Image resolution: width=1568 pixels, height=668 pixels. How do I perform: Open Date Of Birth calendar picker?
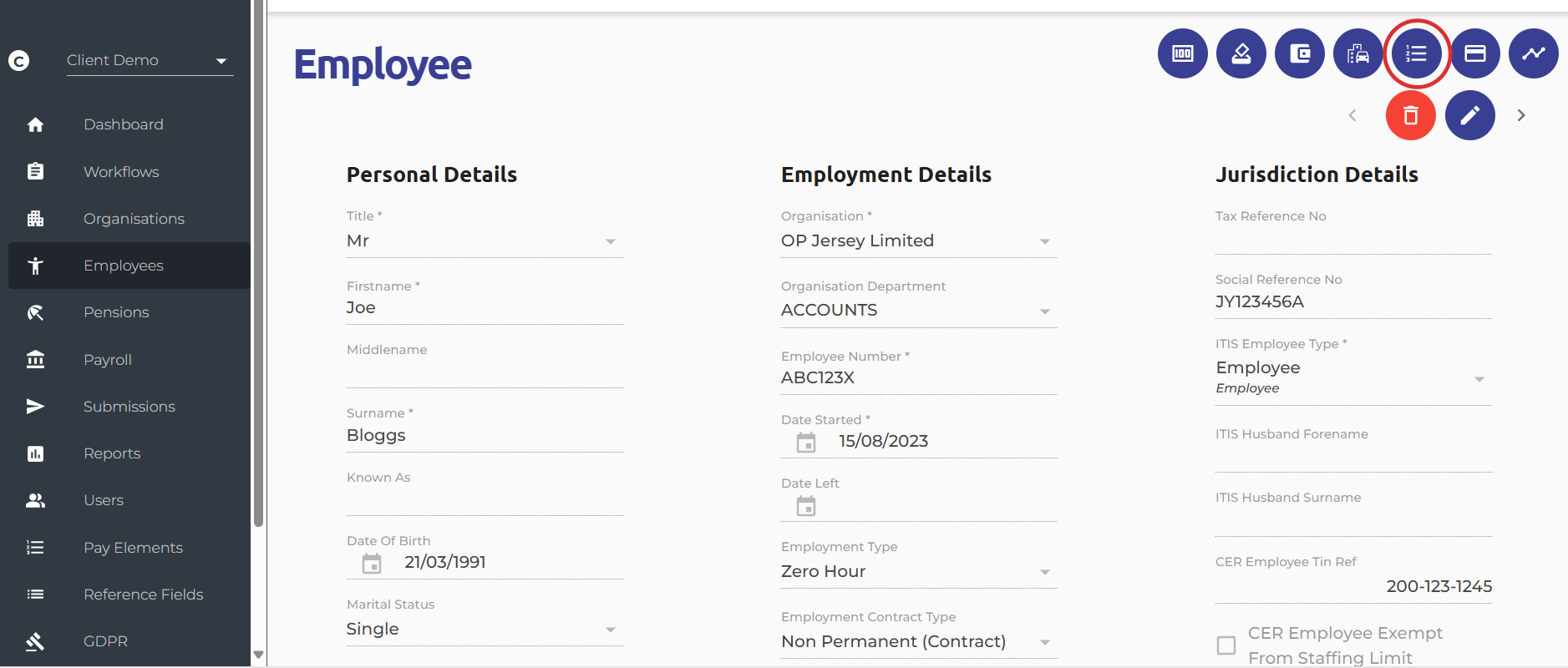point(372,564)
